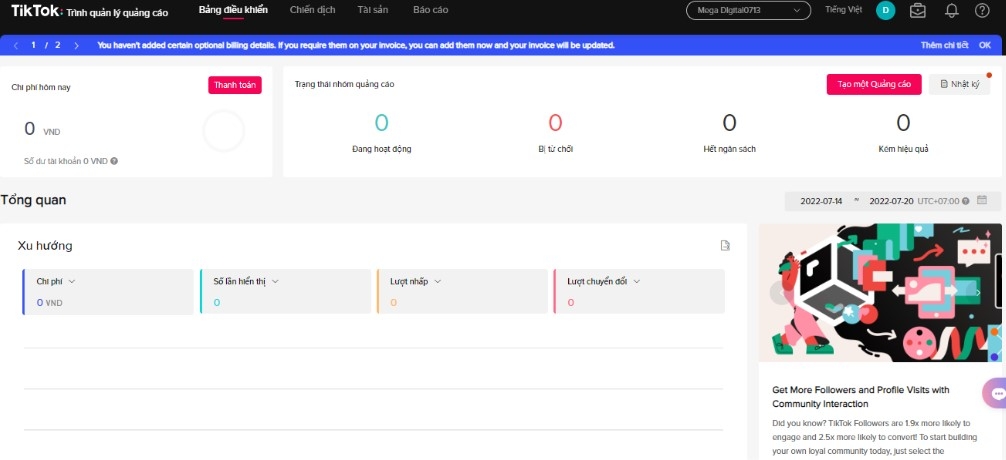Click the Tổng quan heading
This screenshot has width=1006, height=460.
(33, 200)
